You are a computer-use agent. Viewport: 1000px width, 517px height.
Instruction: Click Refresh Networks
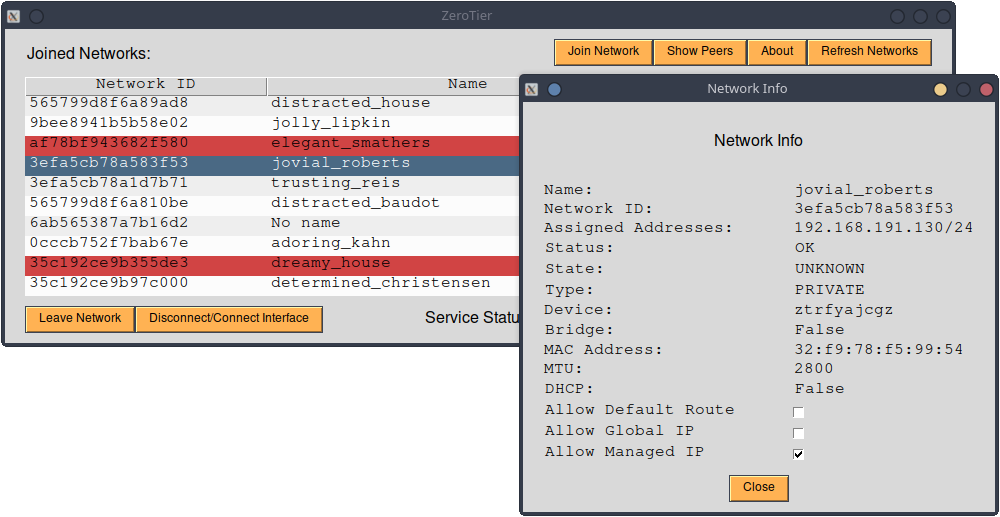click(869, 52)
